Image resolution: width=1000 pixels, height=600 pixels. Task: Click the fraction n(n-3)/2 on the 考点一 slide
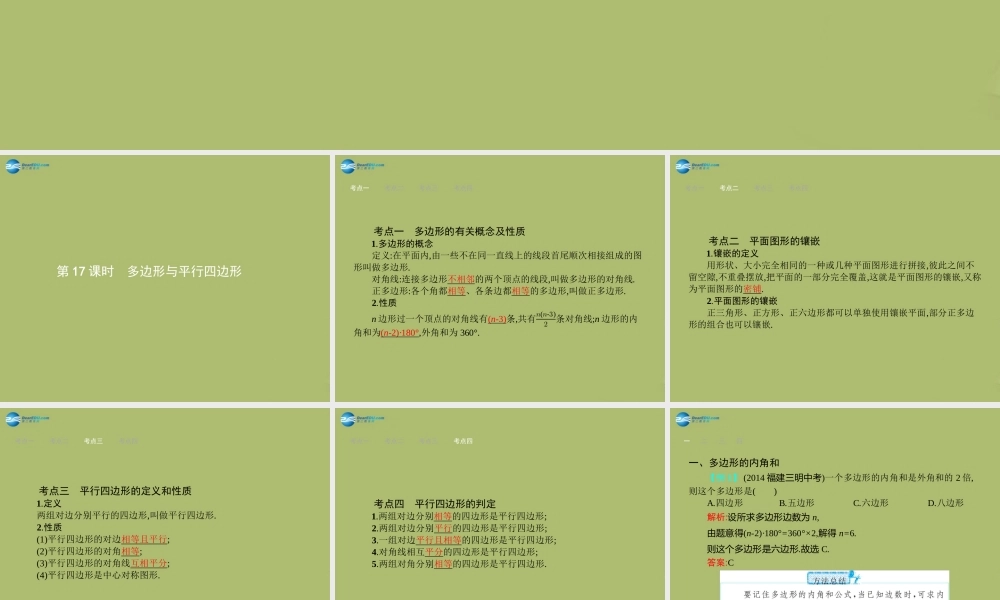click(x=545, y=319)
